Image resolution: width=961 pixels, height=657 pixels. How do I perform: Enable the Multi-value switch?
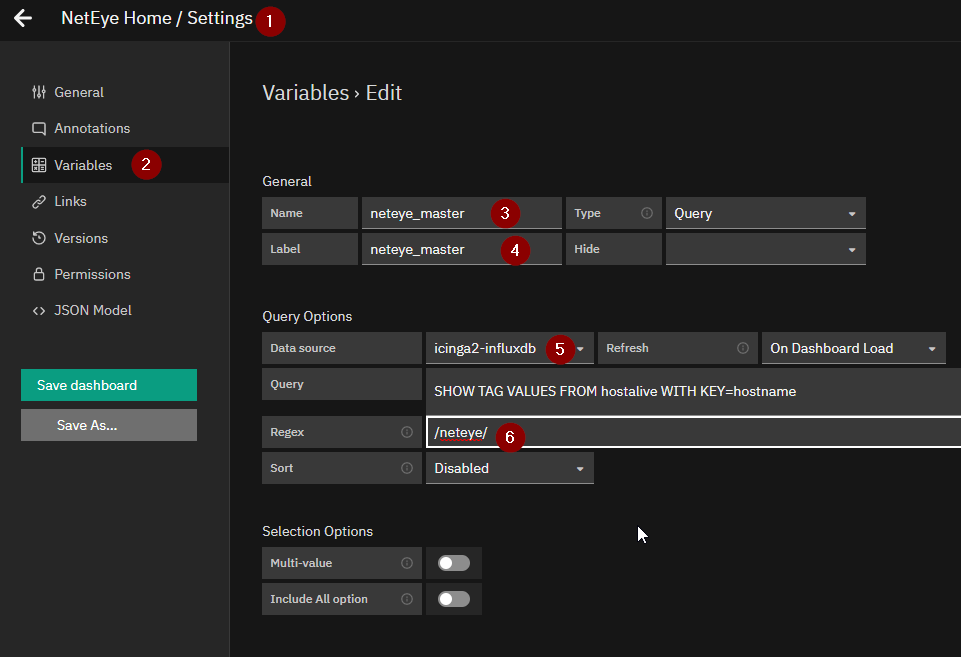[454, 563]
